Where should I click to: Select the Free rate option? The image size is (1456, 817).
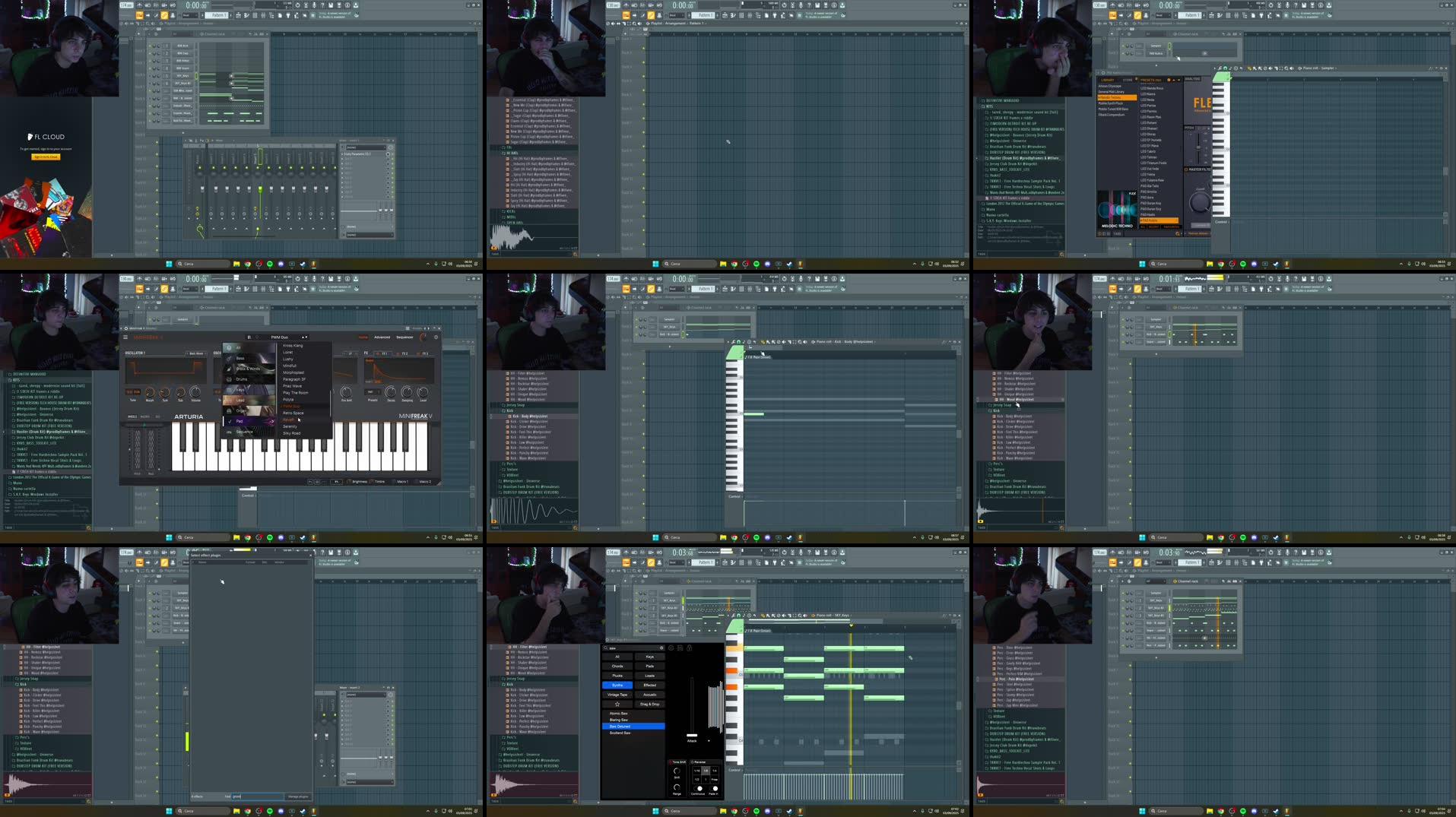click(x=715, y=779)
